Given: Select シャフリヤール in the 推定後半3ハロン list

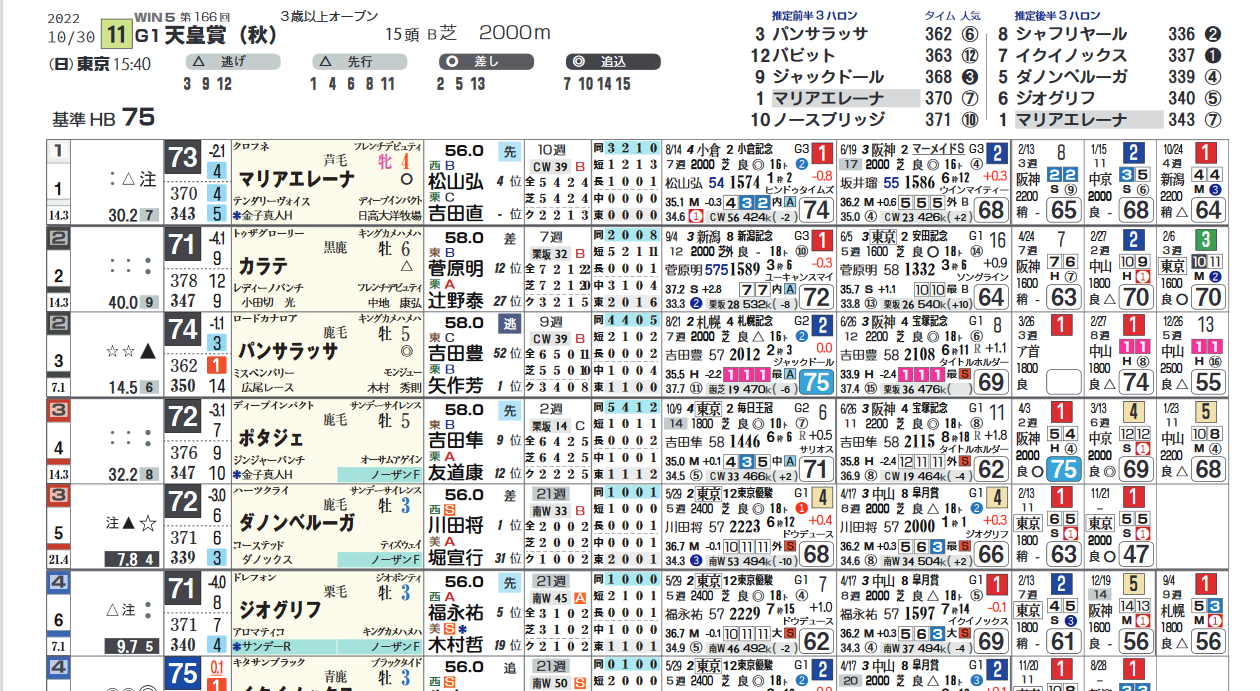Looking at the screenshot, I should (x=1071, y=34).
